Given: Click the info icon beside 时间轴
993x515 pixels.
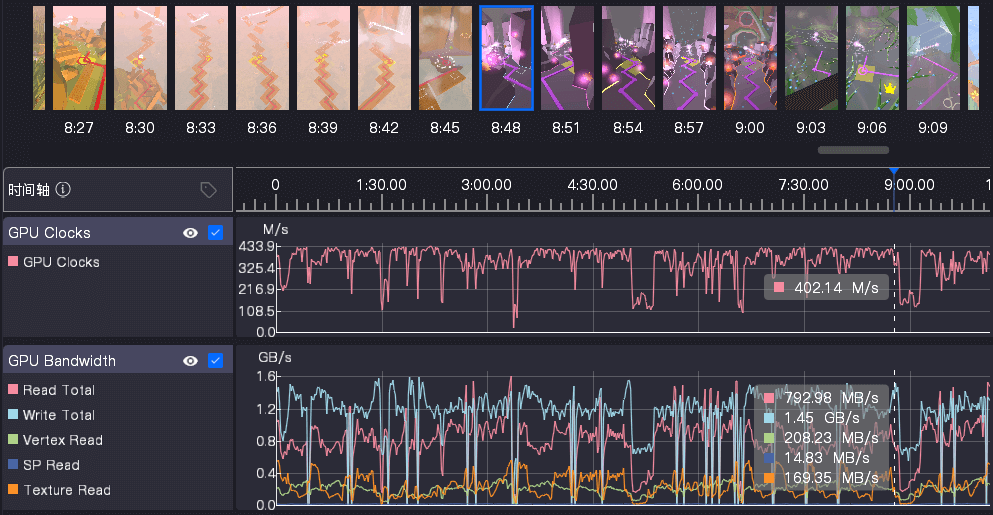Looking at the screenshot, I should coord(63,190).
